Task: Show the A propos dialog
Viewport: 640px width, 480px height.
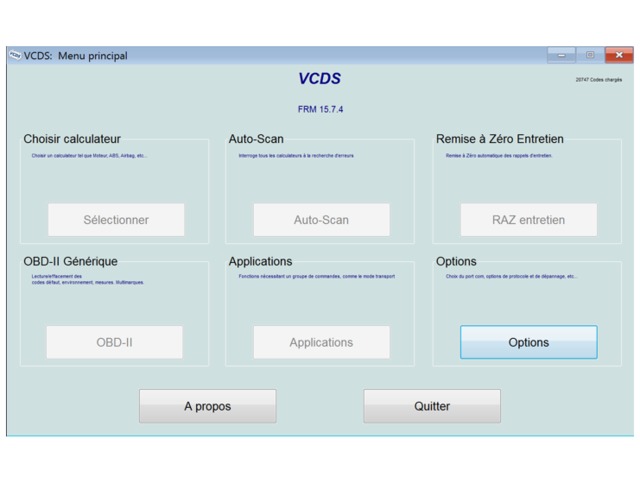Action: coord(207,406)
